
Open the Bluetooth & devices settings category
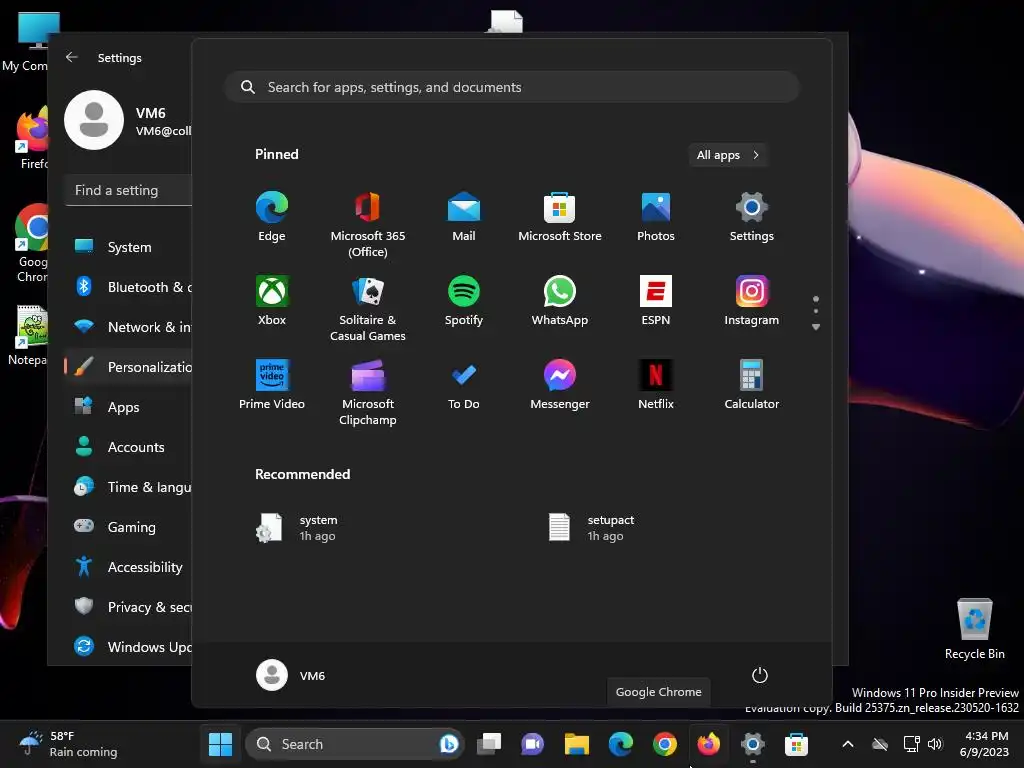pos(129,287)
